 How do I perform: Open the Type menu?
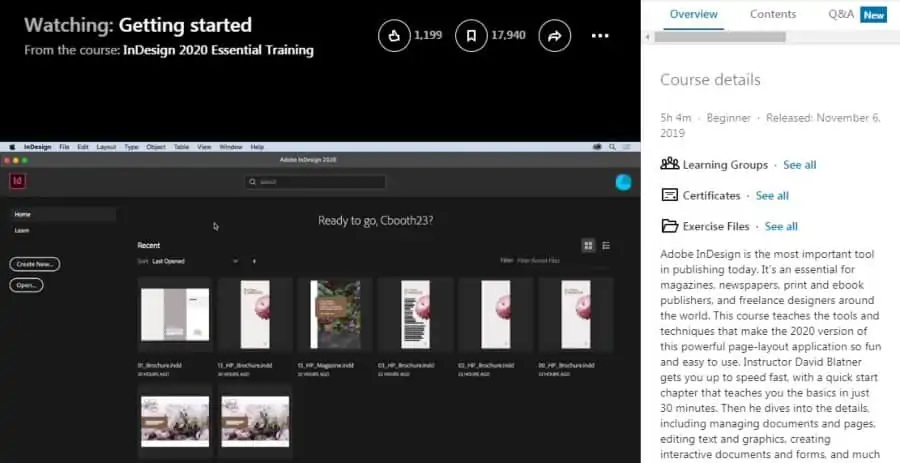point(131,147)
